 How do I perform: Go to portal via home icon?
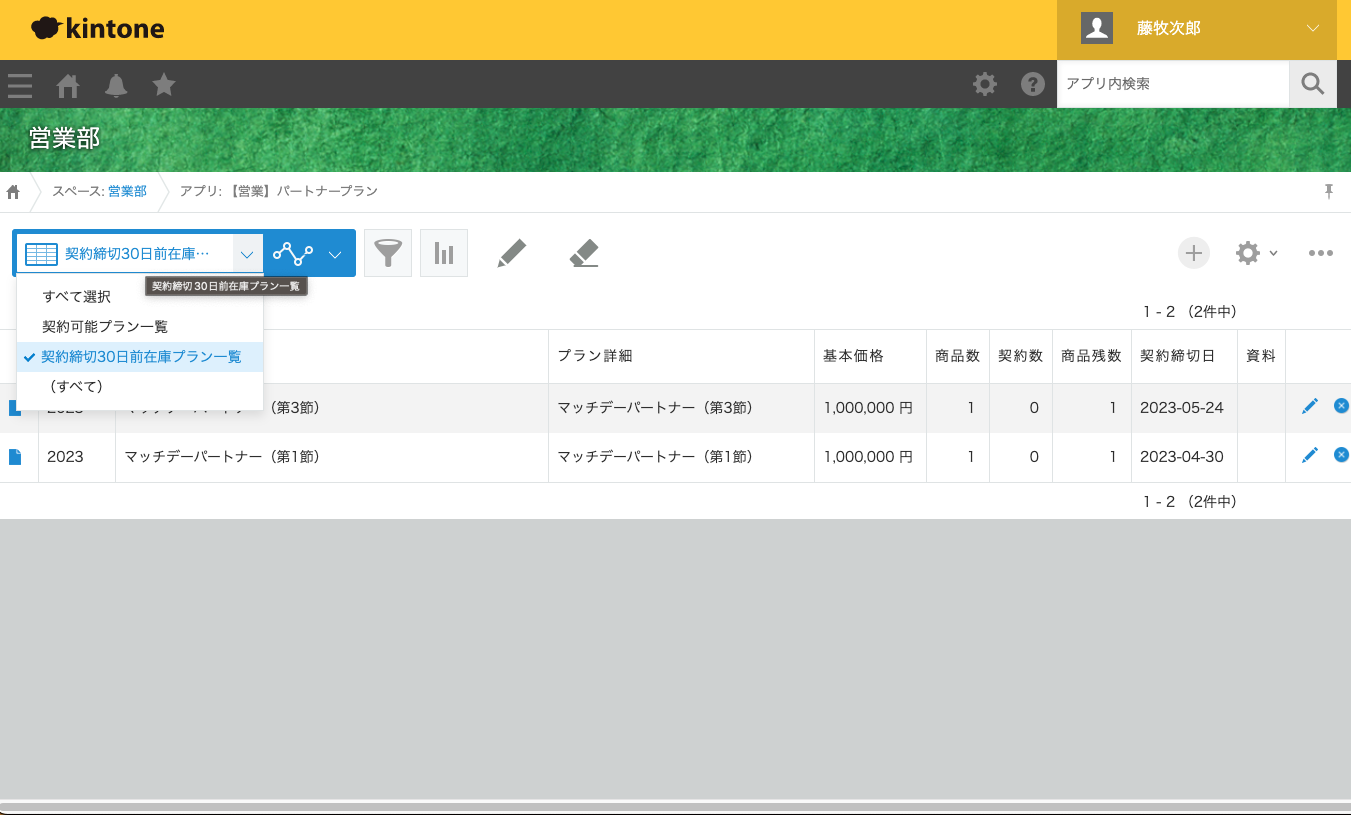68,85
